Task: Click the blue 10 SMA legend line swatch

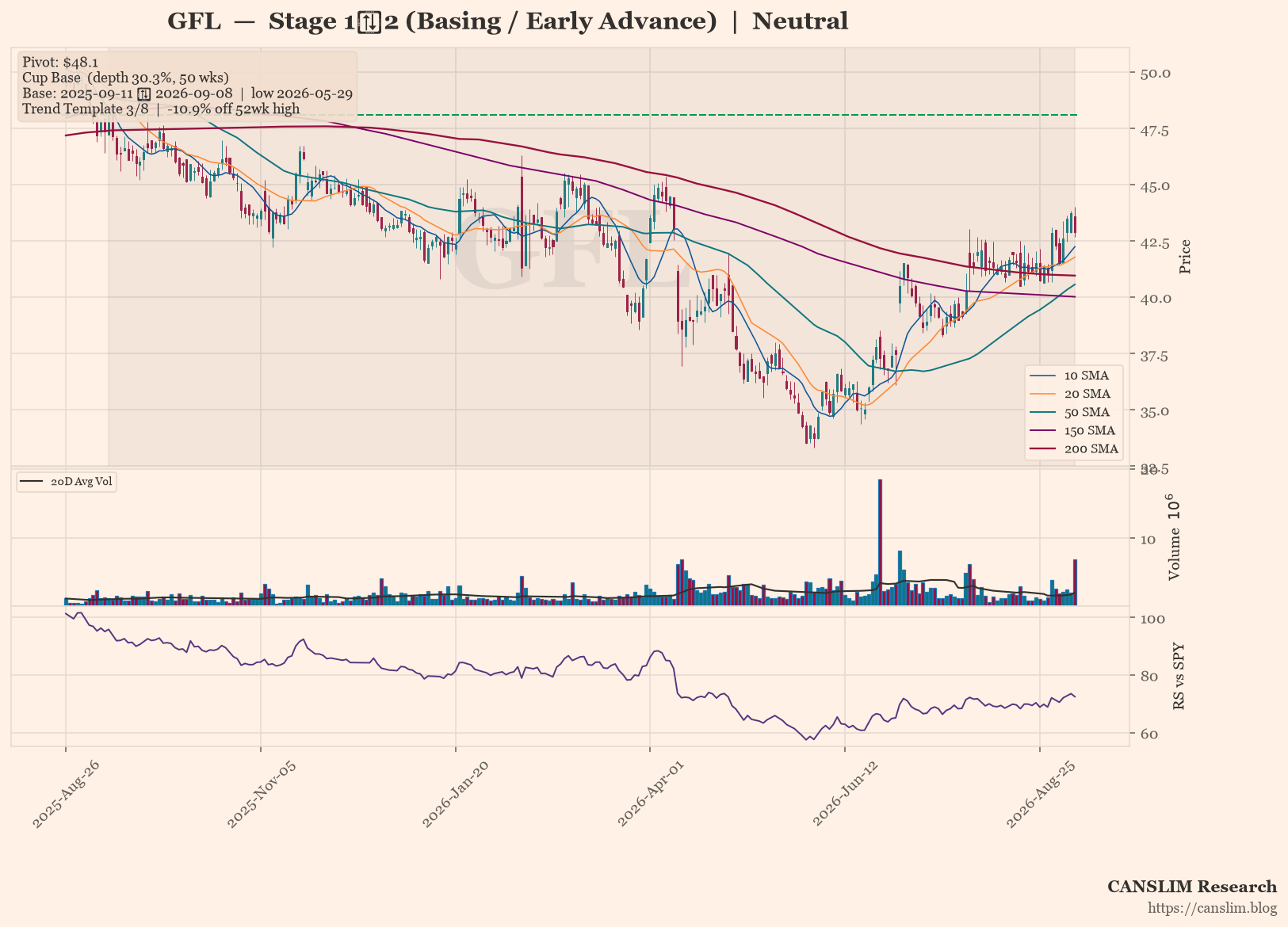Action: point(1044,376)
